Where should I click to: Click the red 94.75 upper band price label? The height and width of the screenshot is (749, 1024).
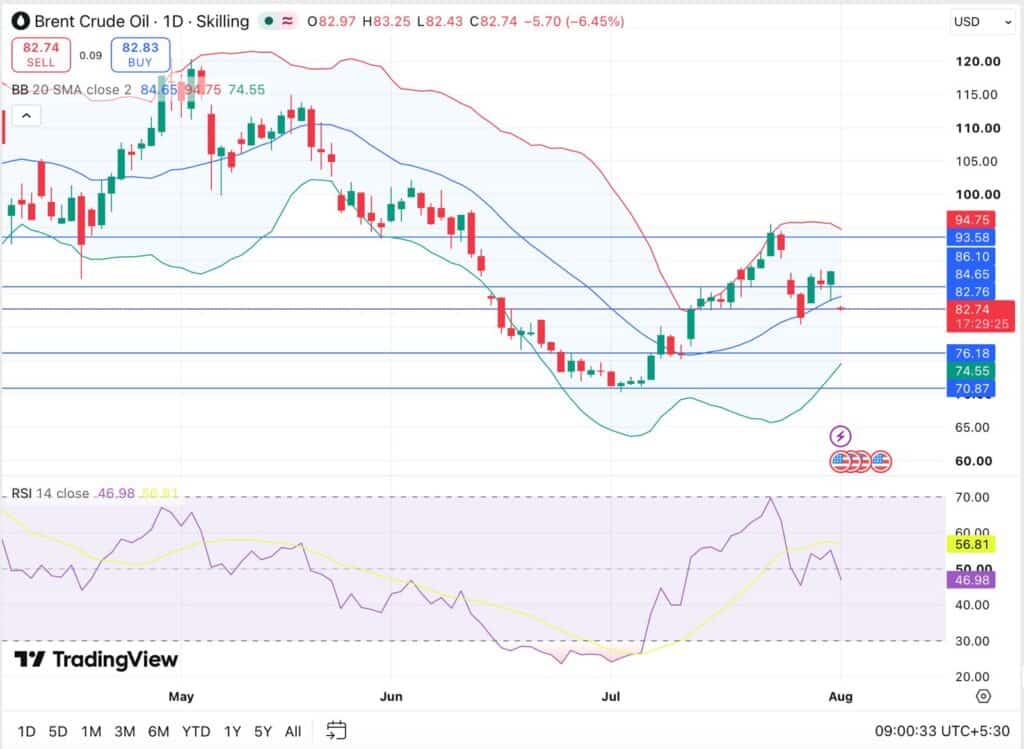971,219
